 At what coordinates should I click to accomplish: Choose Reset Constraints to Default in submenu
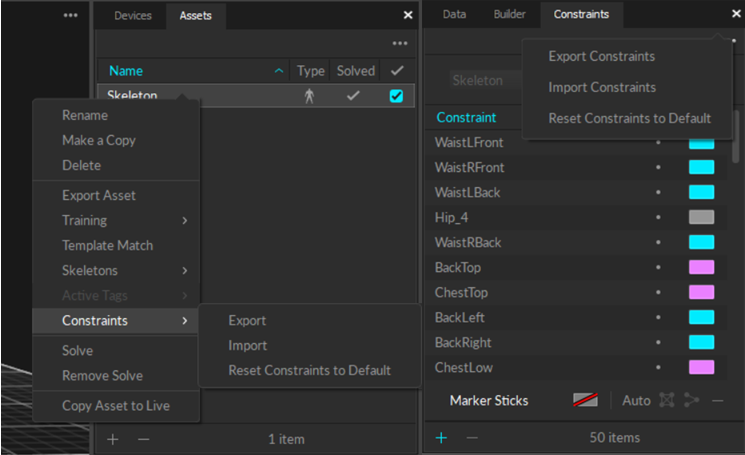[309, 370]
